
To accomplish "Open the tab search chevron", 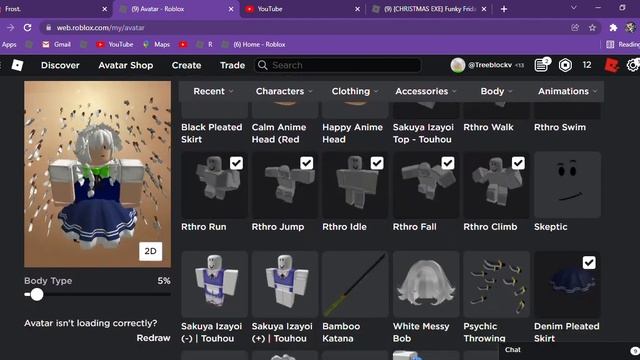I will click(x=573, y=8).
